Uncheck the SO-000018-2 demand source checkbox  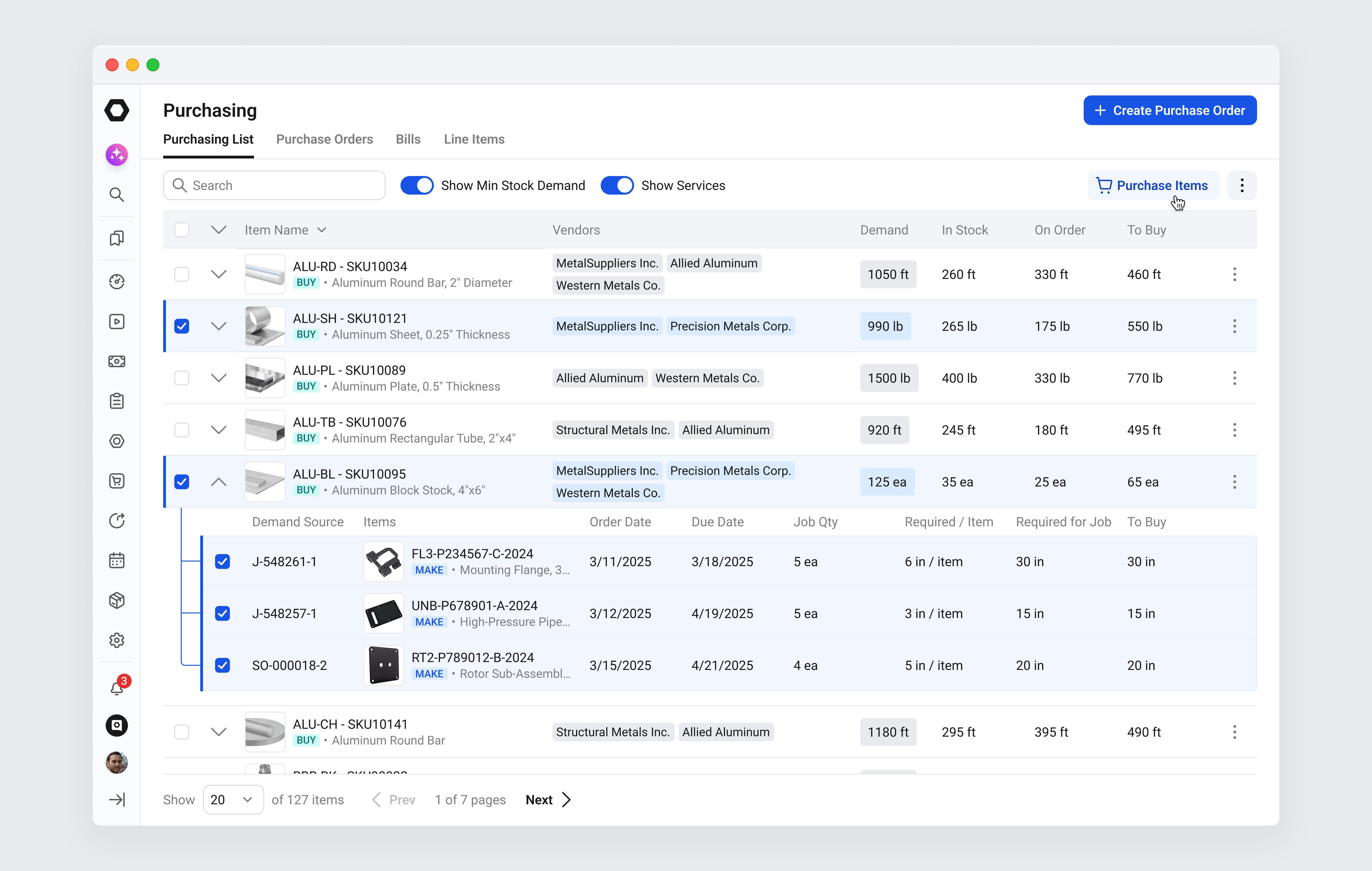point(222,665)
